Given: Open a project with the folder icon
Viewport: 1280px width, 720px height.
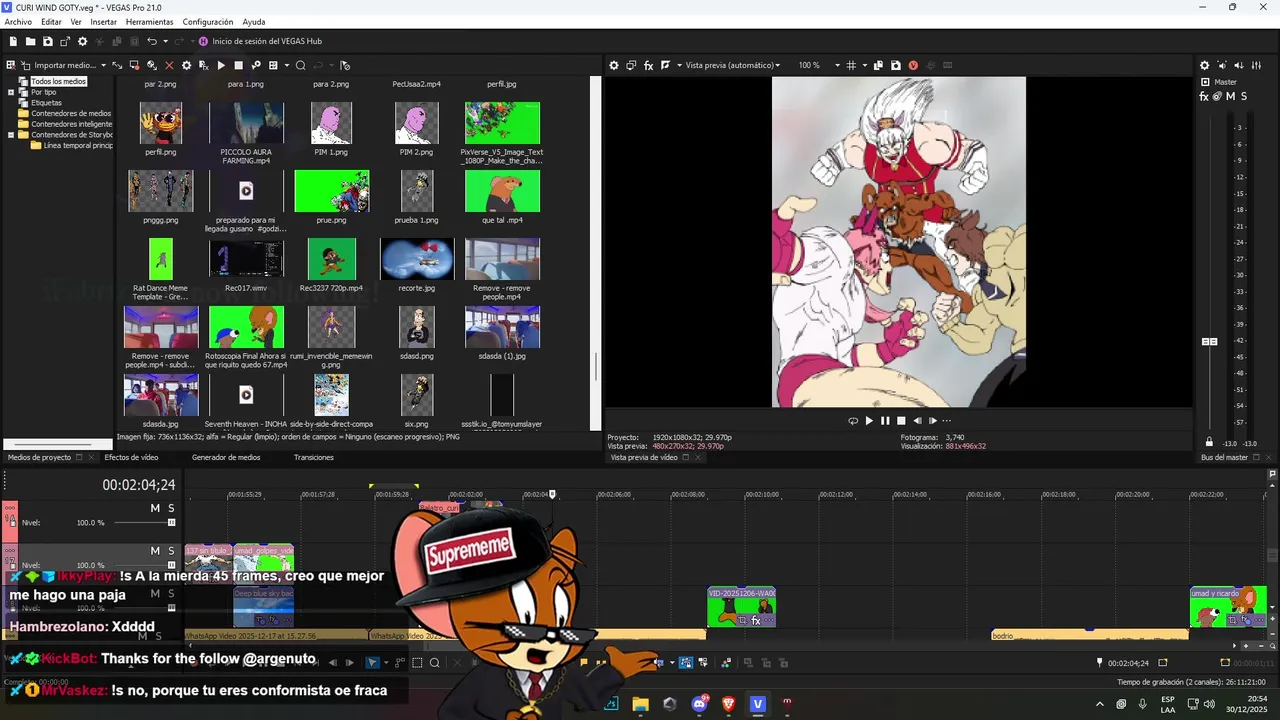Looking at the screenshot, I should tap(31, 41).
